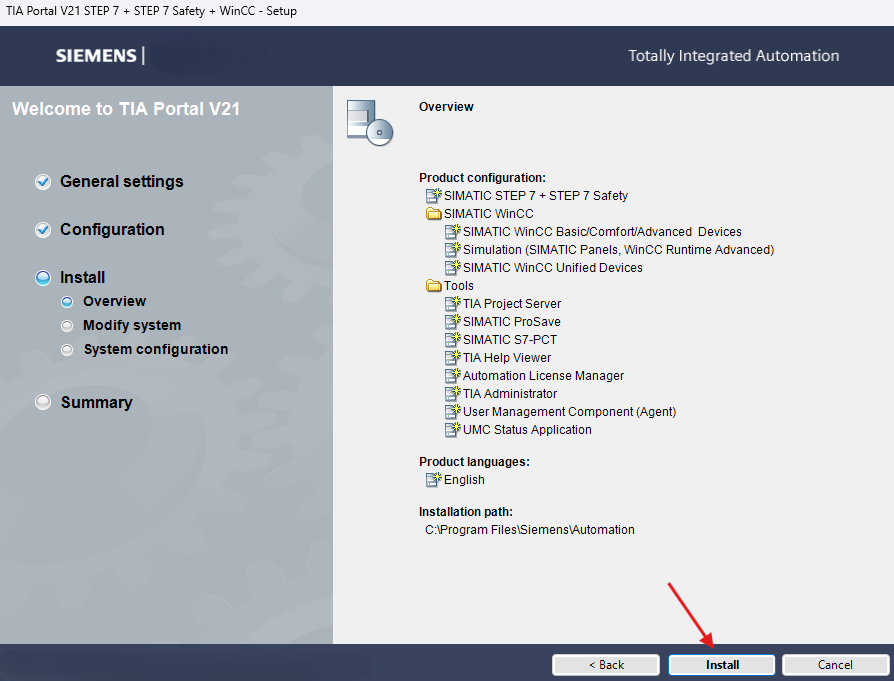Viewport: 894px width, 681px height.
Task: Click the TIA Project Server item icon
Action: click(452, 304)
